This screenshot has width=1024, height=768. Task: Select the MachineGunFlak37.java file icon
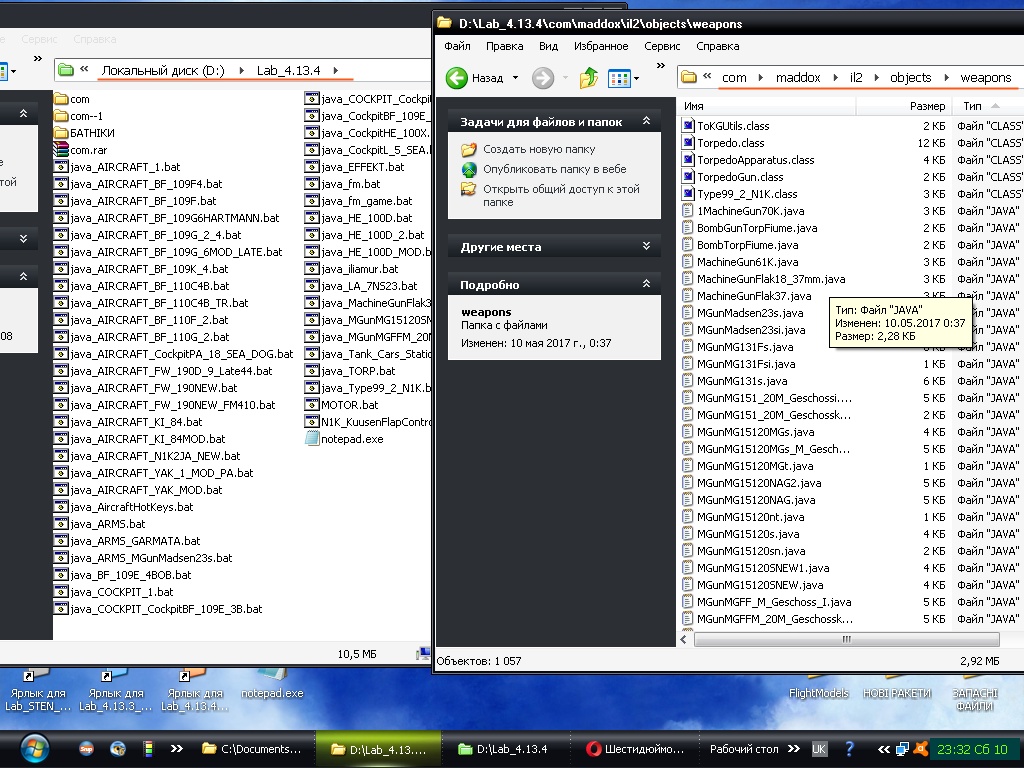688,295
